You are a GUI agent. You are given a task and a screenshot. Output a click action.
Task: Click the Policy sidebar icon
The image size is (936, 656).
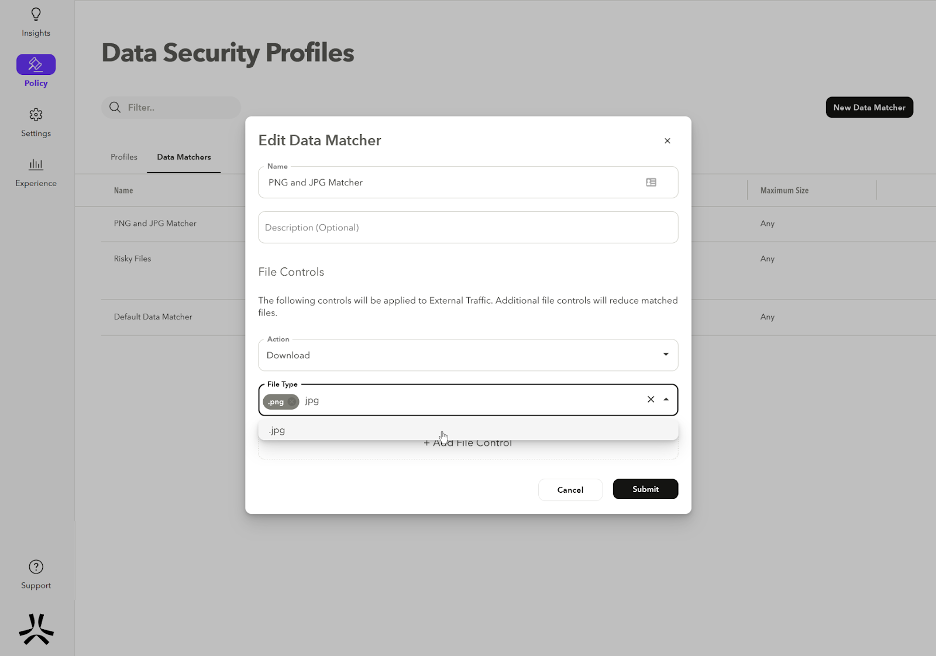(36, 65)
